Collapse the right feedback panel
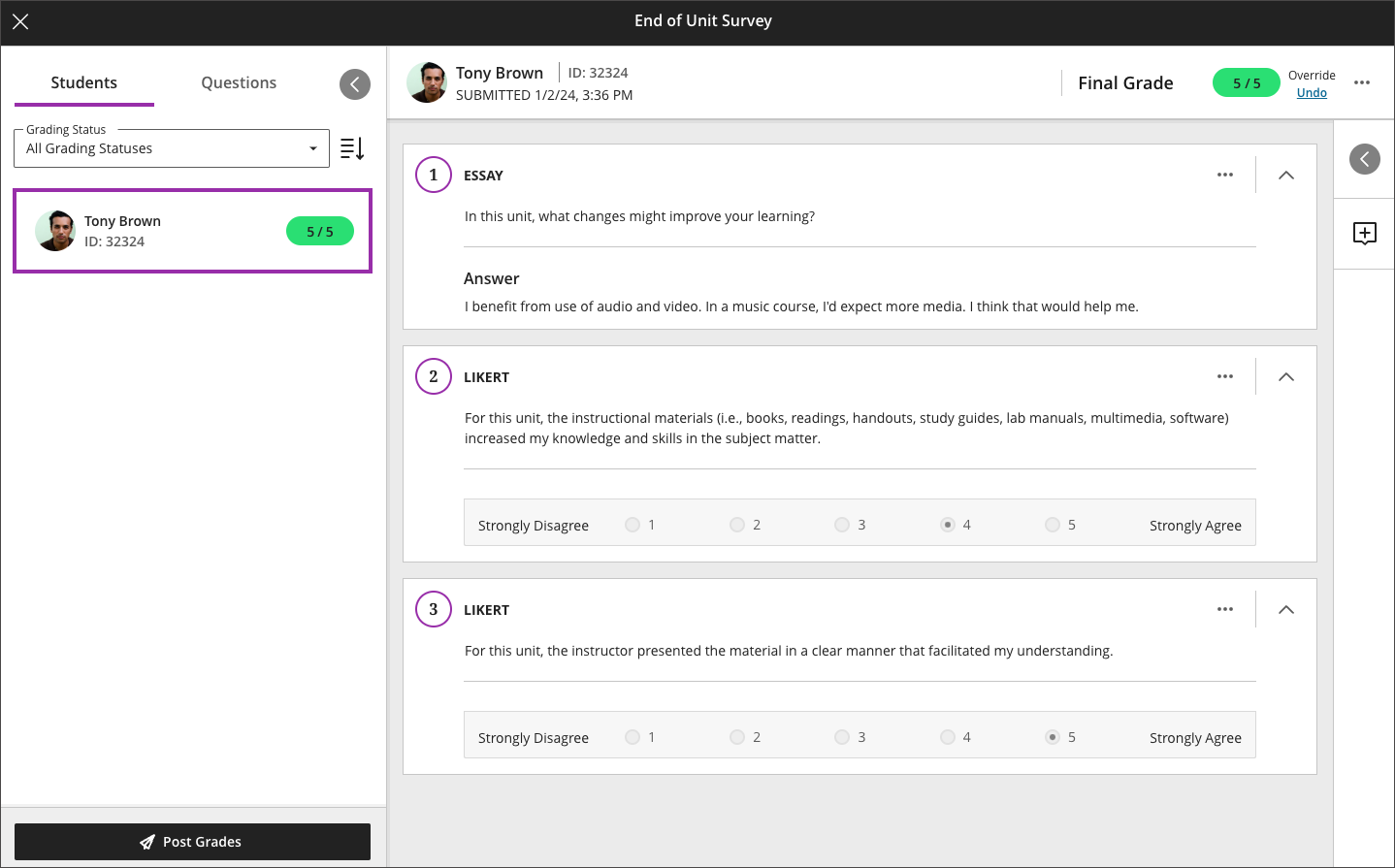This screenshot has height=868, width=1395. [x=1364, y=159]
